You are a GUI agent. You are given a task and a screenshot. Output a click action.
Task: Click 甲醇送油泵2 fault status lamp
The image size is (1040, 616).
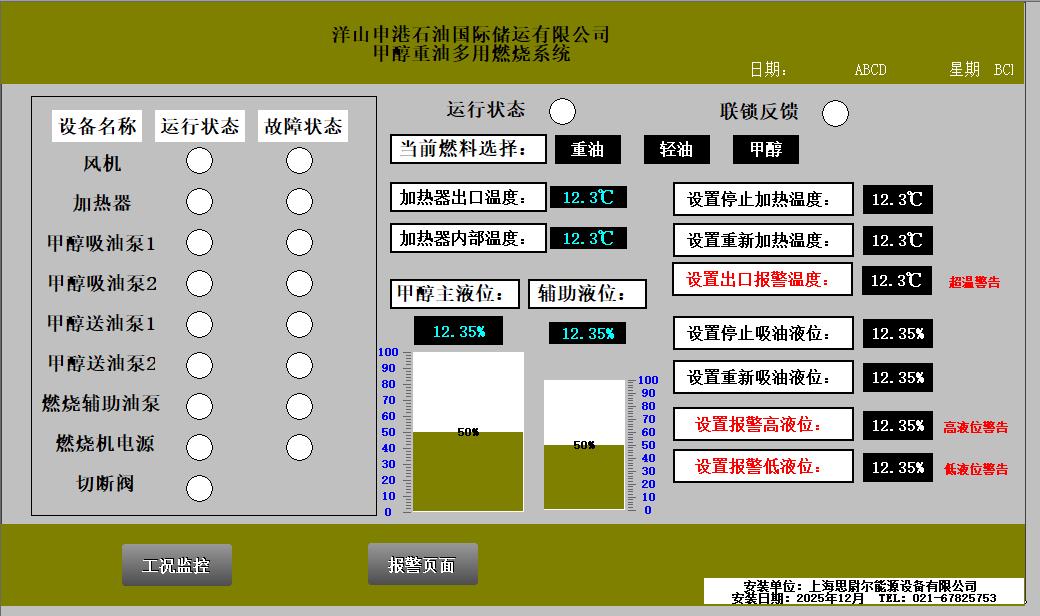point(299,365)
